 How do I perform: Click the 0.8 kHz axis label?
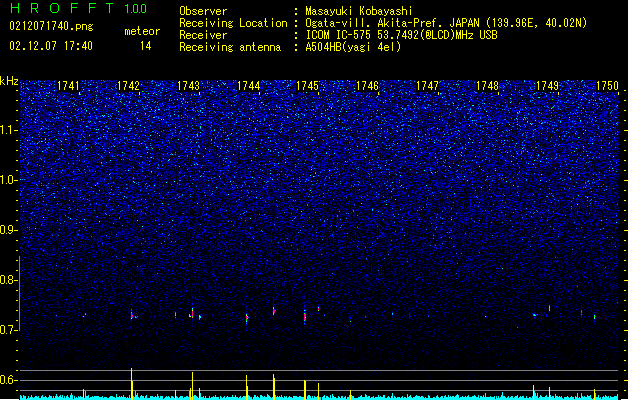(9, 280)
